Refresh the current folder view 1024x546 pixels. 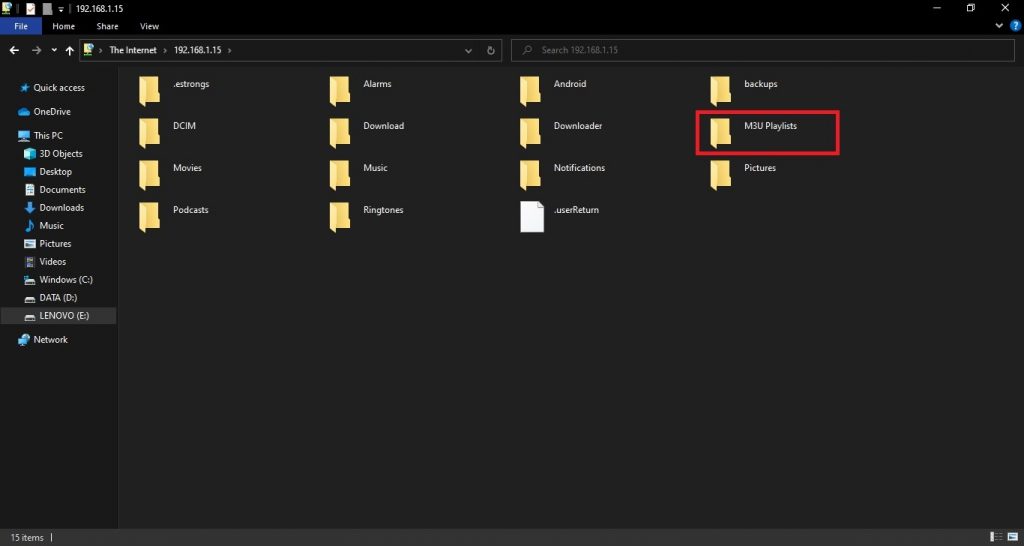[x=490, y=50]
